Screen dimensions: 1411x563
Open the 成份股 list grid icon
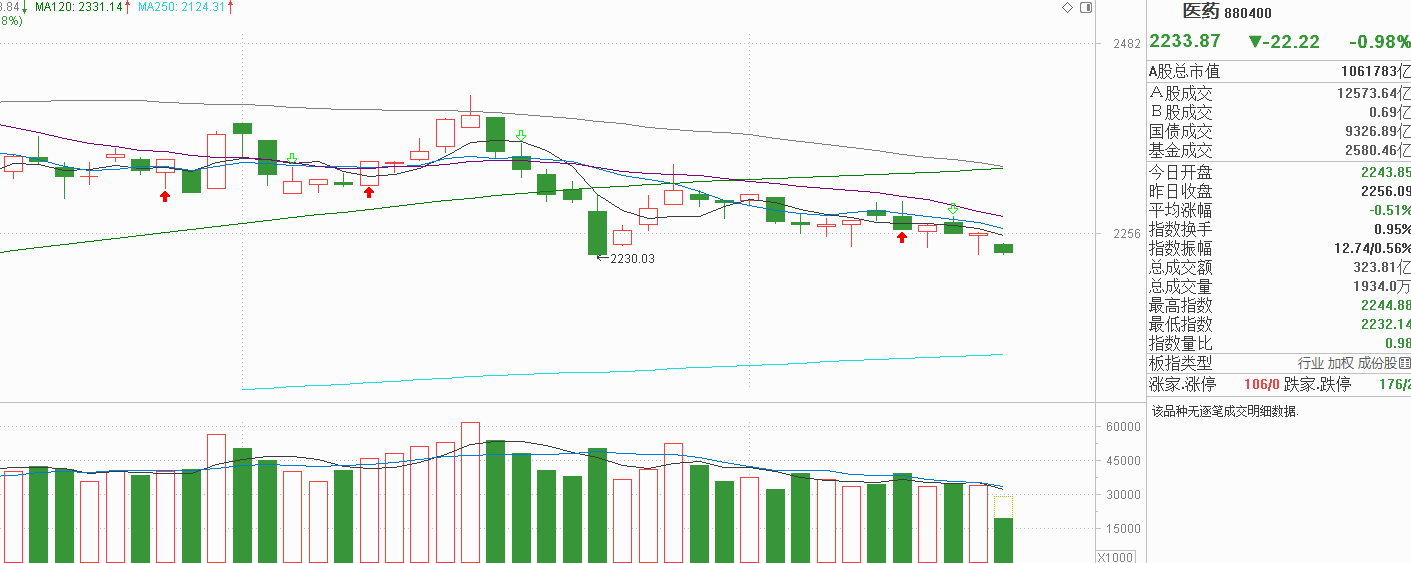(x=1405, y=363)
